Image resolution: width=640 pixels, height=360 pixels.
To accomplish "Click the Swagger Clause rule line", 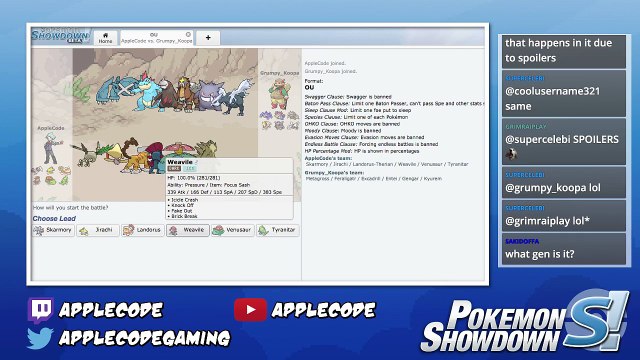I will pyautogui.click(x=348, y=97).
